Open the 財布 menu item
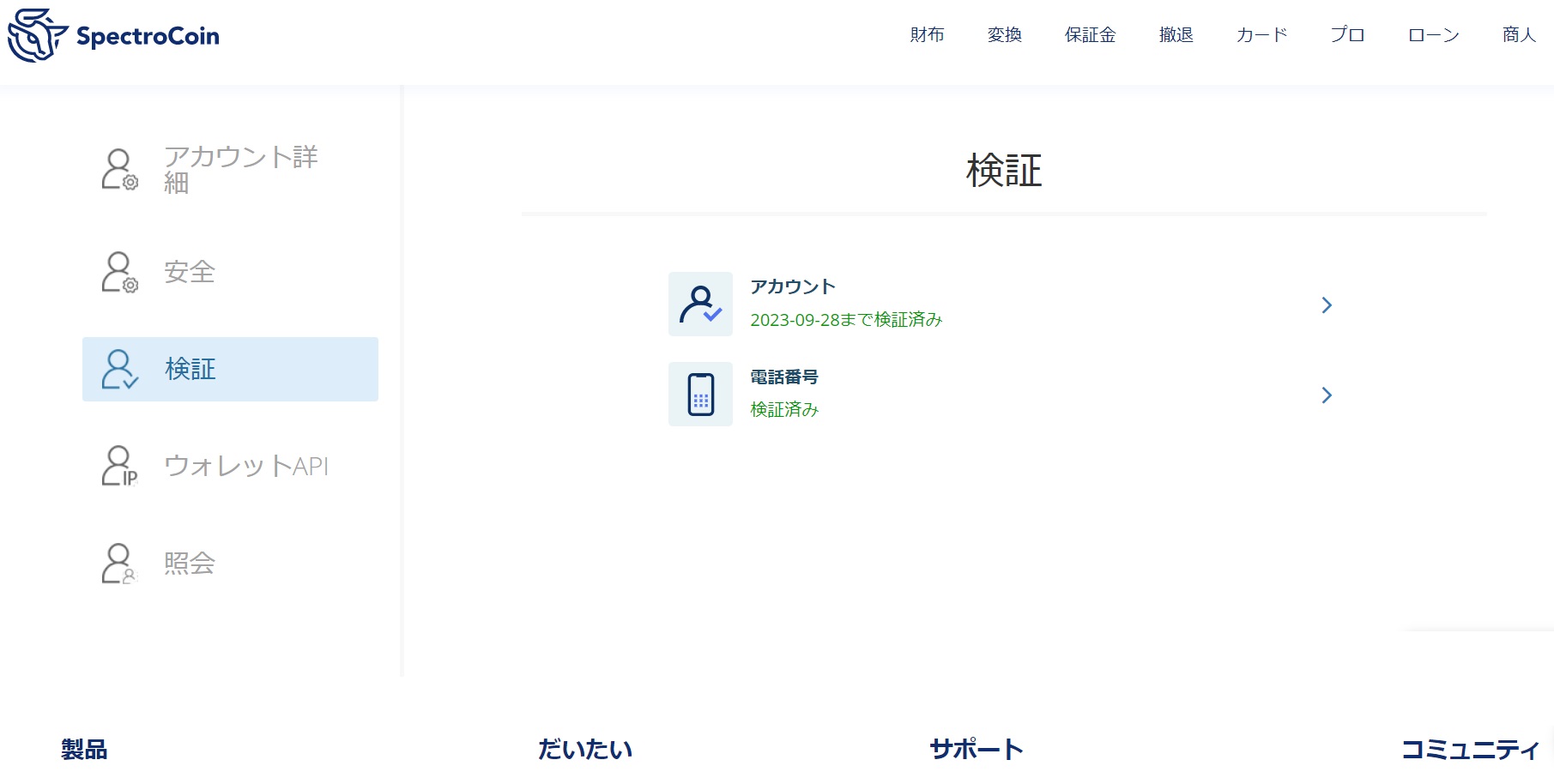Screen dimensions: 1554x784 (927, 35)
